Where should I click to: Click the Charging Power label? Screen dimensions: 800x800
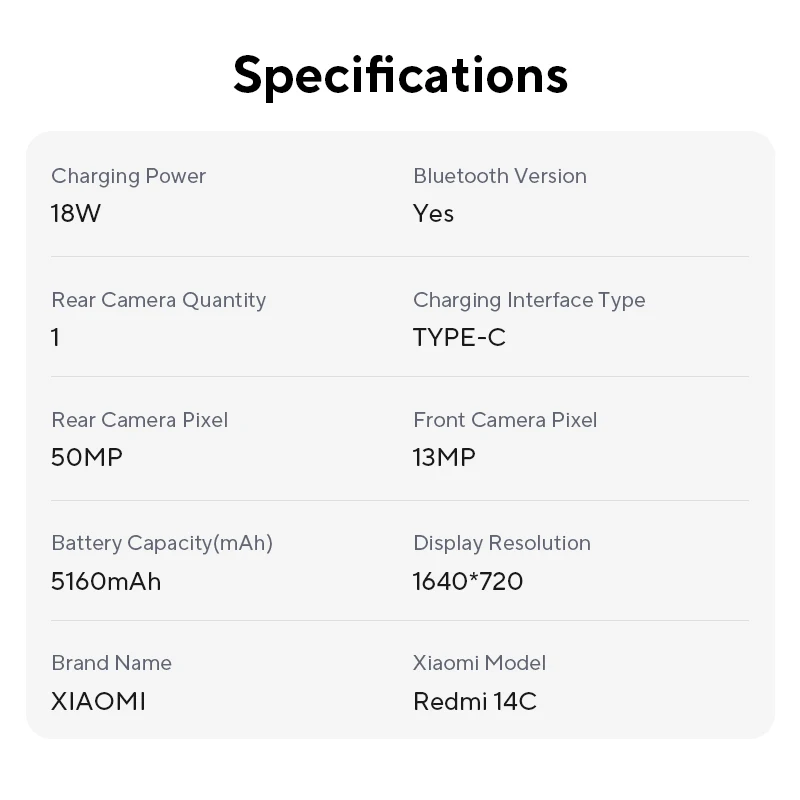[128, 176]
